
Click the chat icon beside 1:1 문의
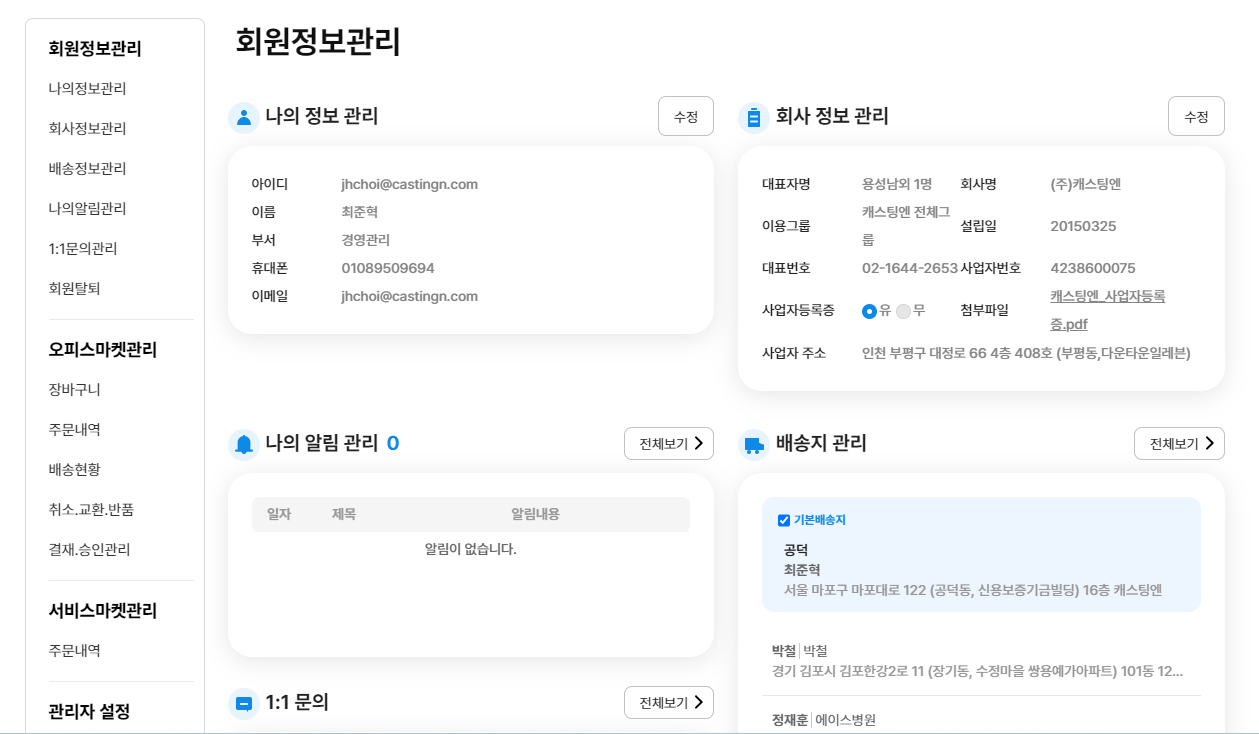(x=244, y=703)
